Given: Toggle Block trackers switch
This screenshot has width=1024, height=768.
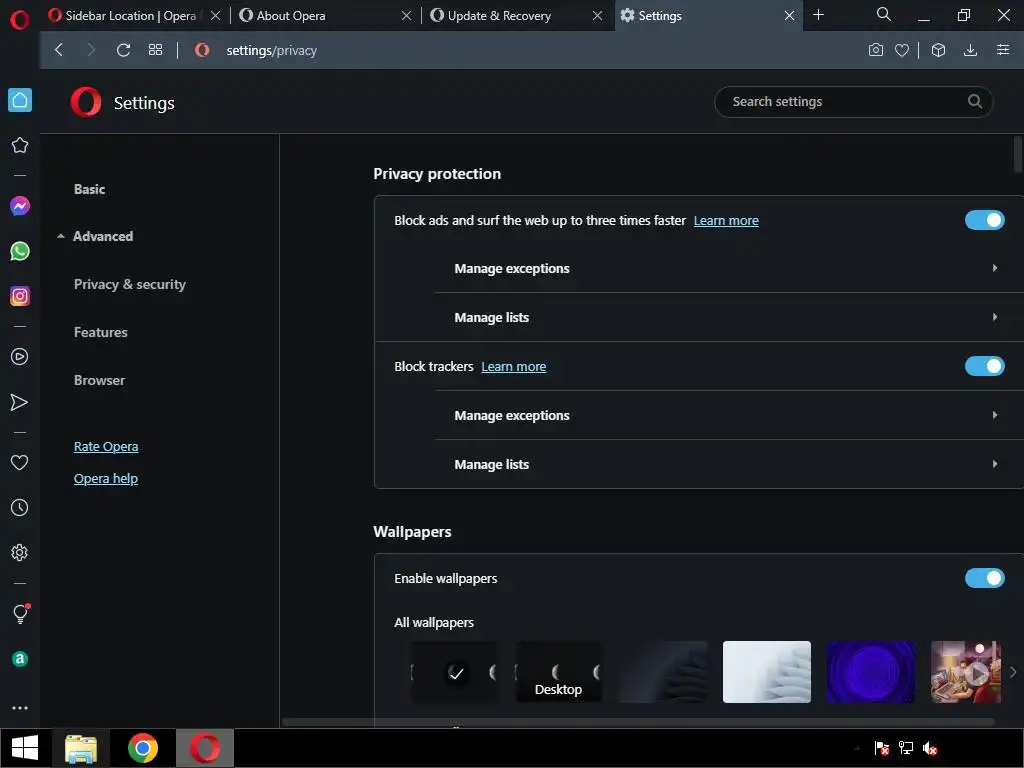Looking at the screenshot, I should coord(984,366).
